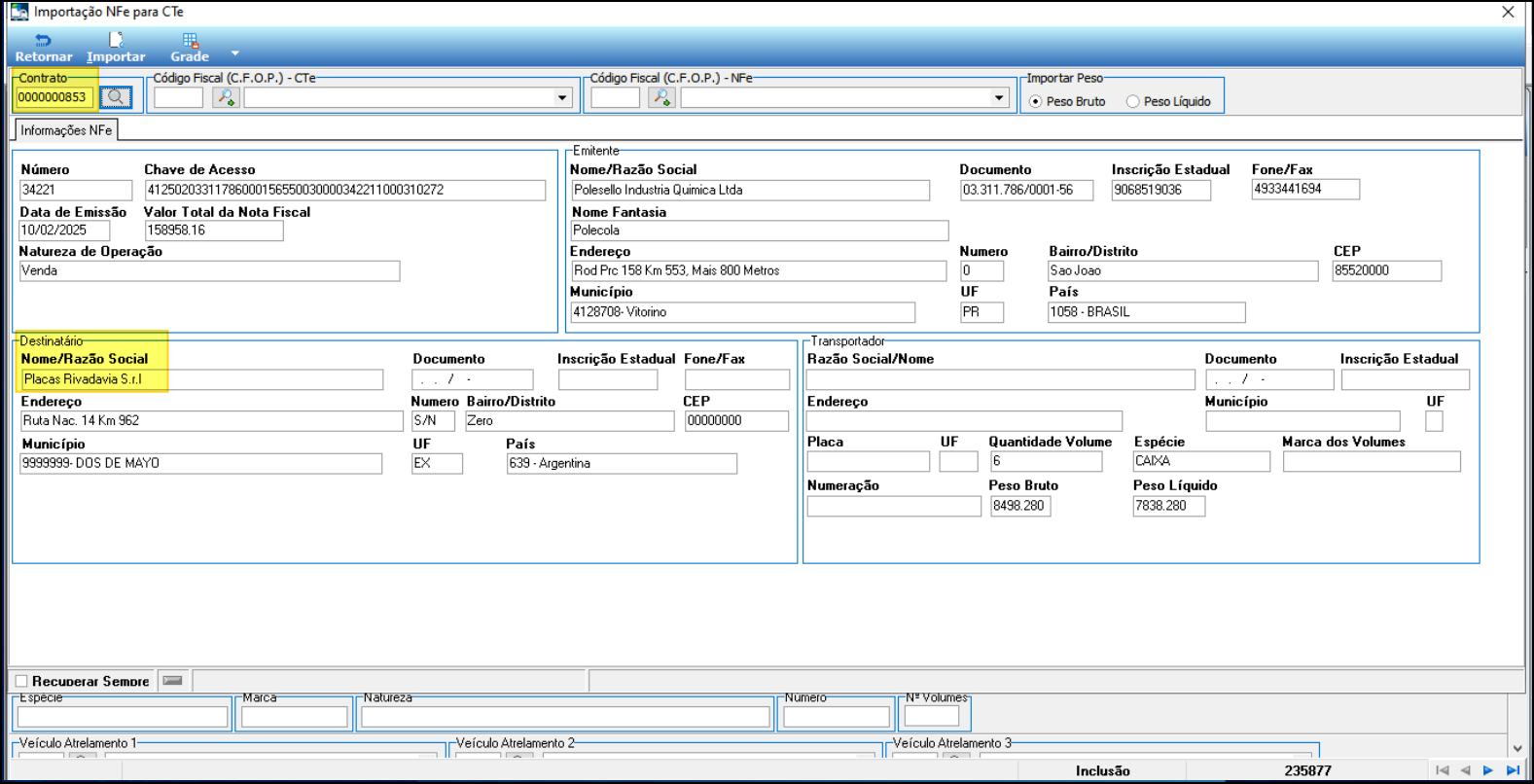This screenshot has width=1534, height=784.
Task: Click the small icon beside Recuperar Sempre
Action: [173, 681]
